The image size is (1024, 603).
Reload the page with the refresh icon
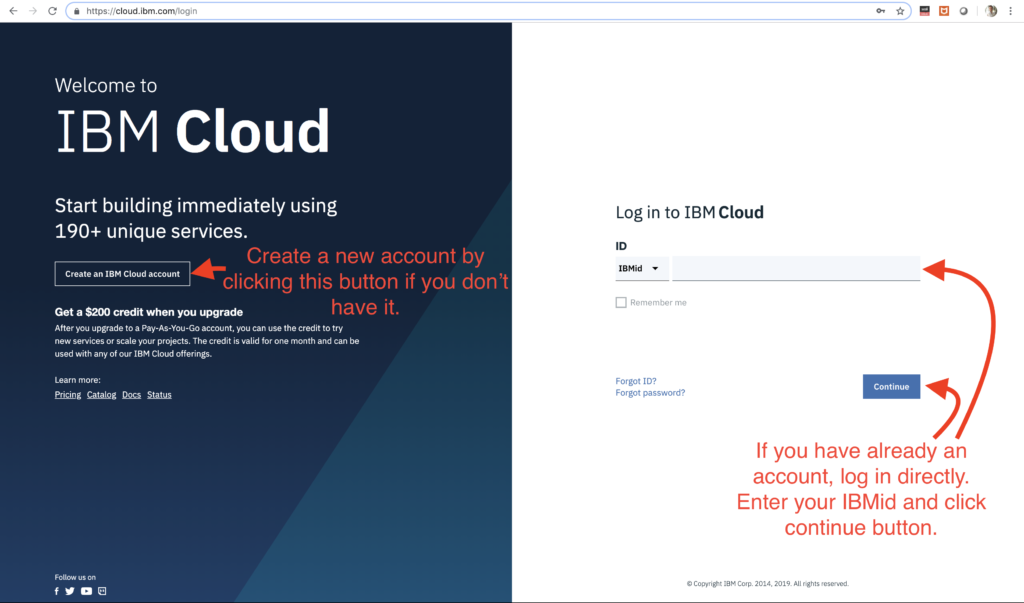[x=52, y=11]
